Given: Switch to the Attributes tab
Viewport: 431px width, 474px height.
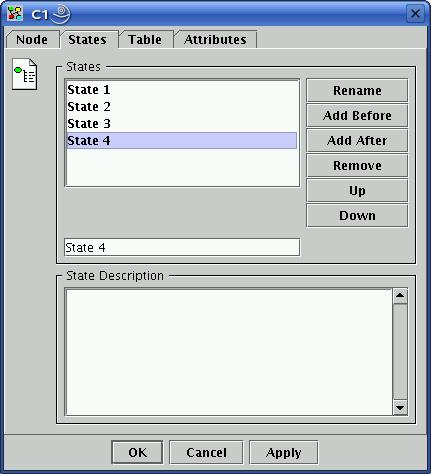Looking at the screenshot, I should pos(215,40).
